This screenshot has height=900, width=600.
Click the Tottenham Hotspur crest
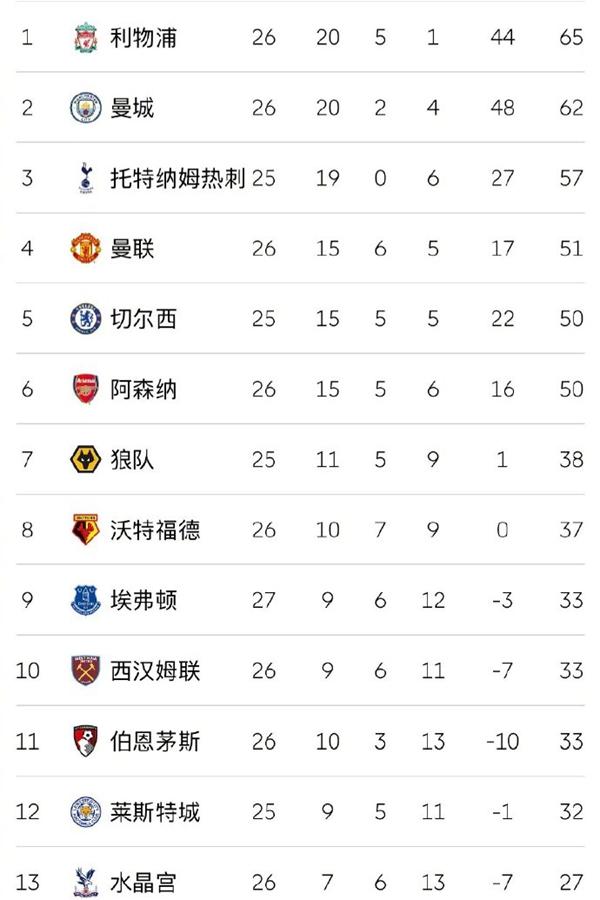(x=86, y=178)
